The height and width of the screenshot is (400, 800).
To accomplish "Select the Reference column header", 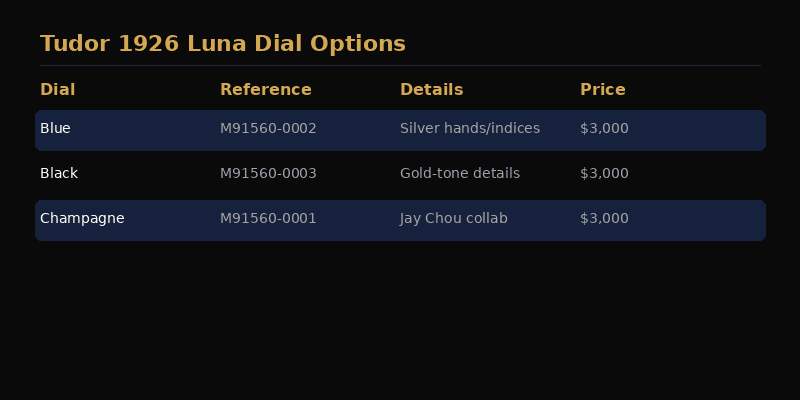I will pos(265,90).
